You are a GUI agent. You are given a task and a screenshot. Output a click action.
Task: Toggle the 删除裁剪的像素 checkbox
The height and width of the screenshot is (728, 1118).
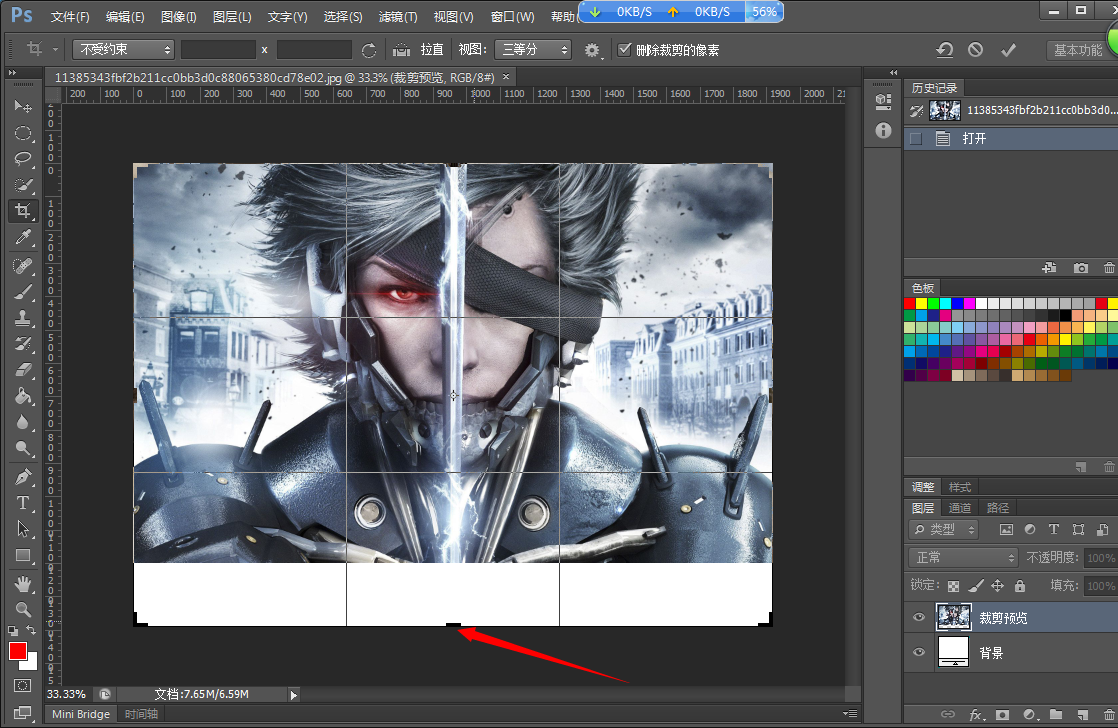point(625,49)
